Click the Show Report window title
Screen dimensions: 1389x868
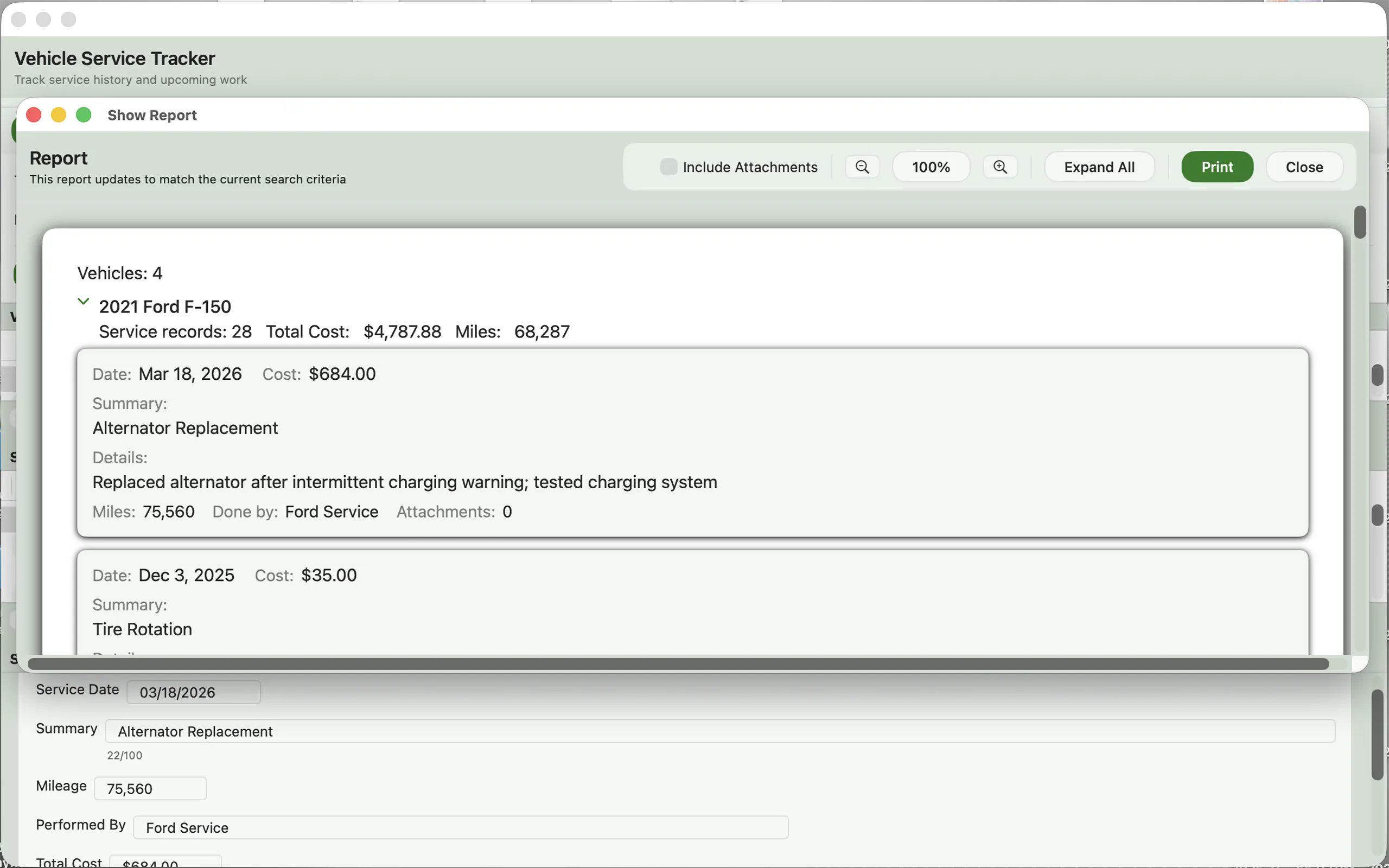click(152, 115)
